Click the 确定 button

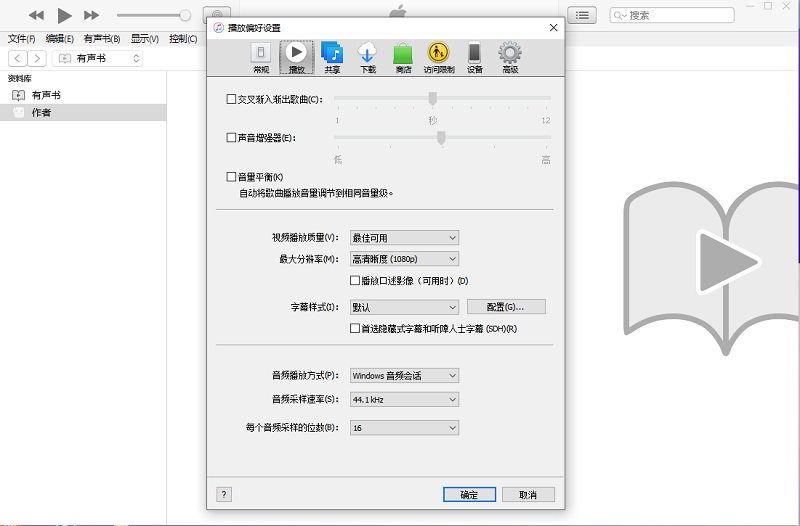pos(469,495)
